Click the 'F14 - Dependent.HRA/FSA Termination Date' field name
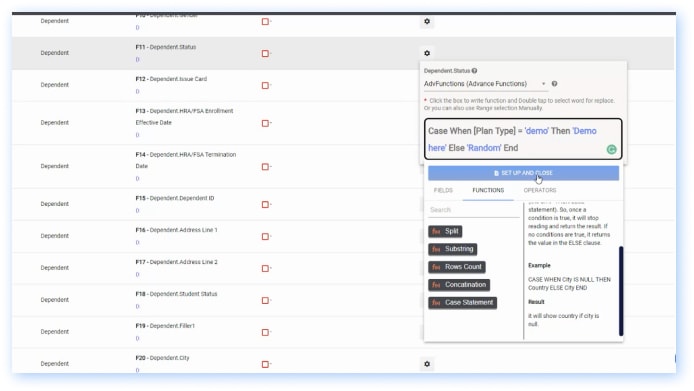 [185, 160]
